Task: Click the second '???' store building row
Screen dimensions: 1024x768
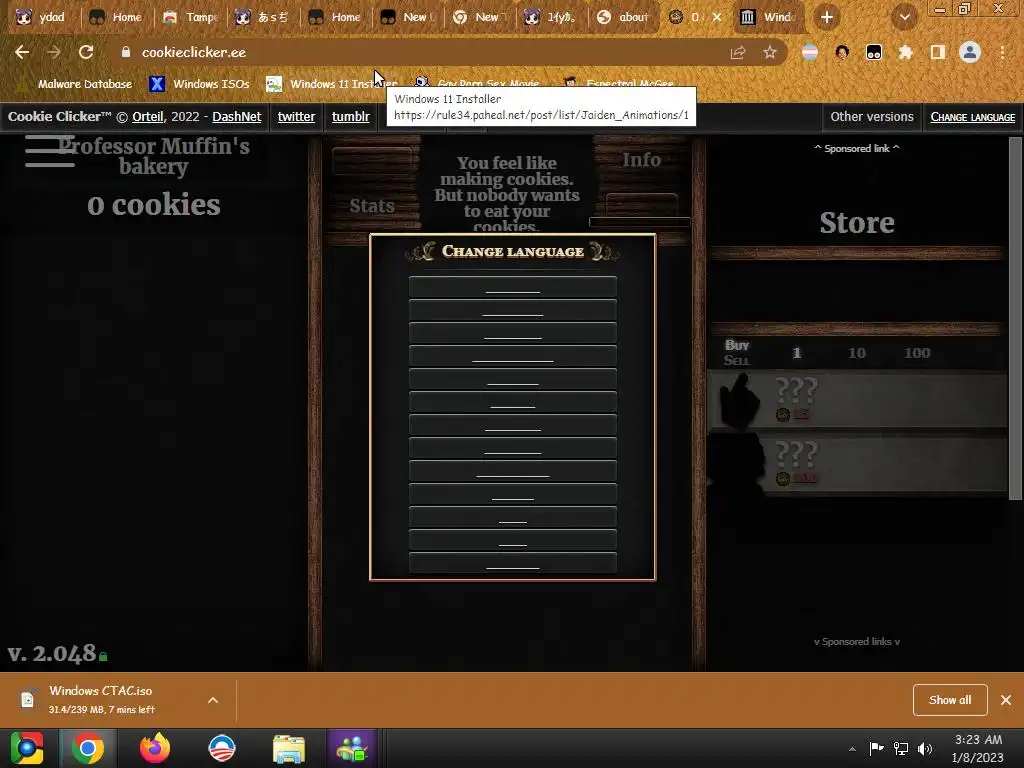Action: 857,463
